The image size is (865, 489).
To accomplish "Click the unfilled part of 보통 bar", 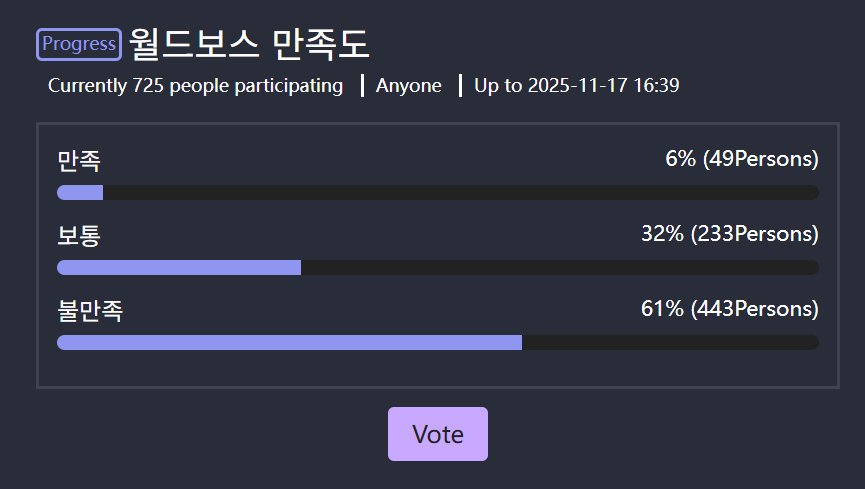I will (x=560, y=267).
